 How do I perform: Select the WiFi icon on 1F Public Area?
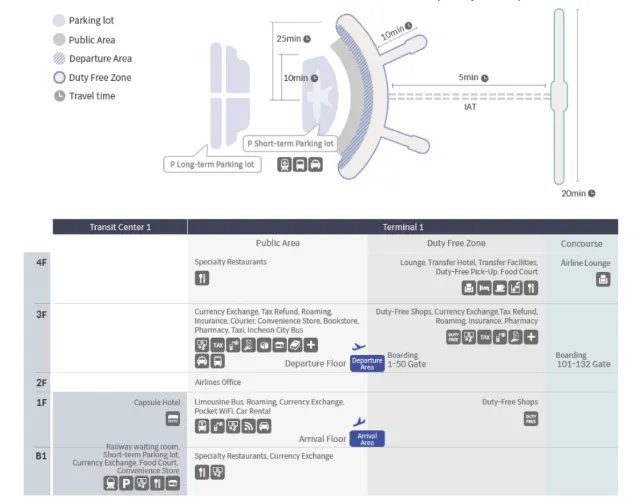pos(248,426)
